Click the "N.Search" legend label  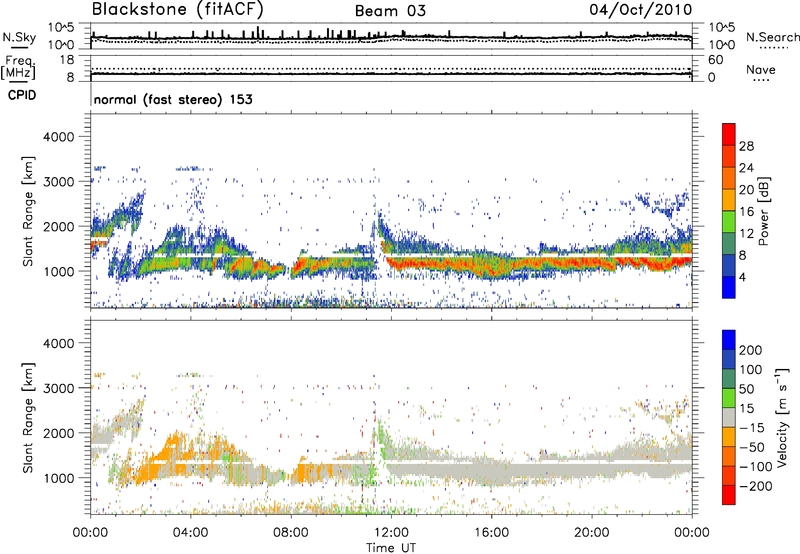[x=772, y=37]
